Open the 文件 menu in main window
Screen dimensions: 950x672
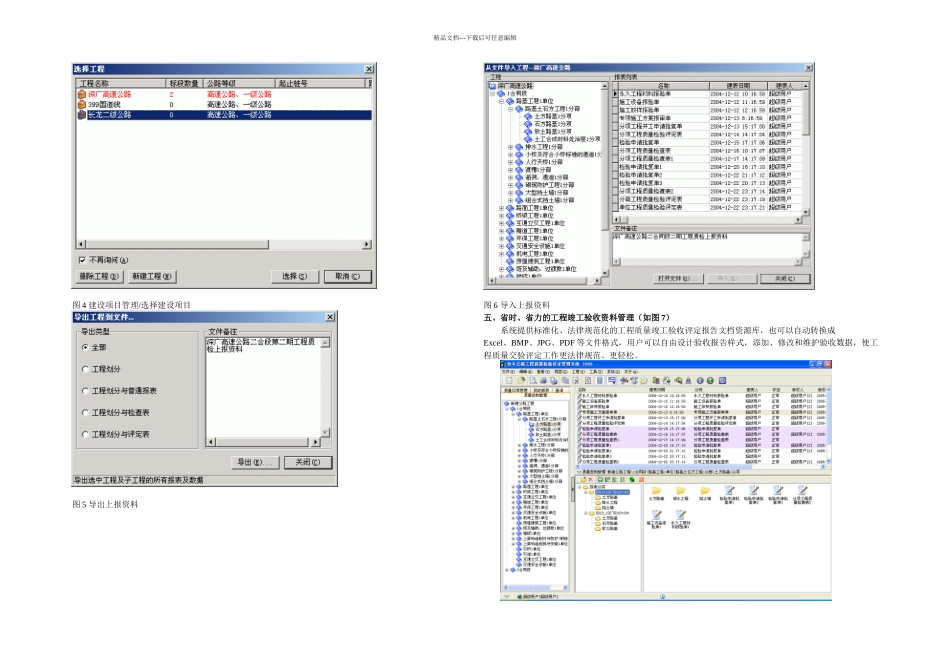tap(507, 371)
